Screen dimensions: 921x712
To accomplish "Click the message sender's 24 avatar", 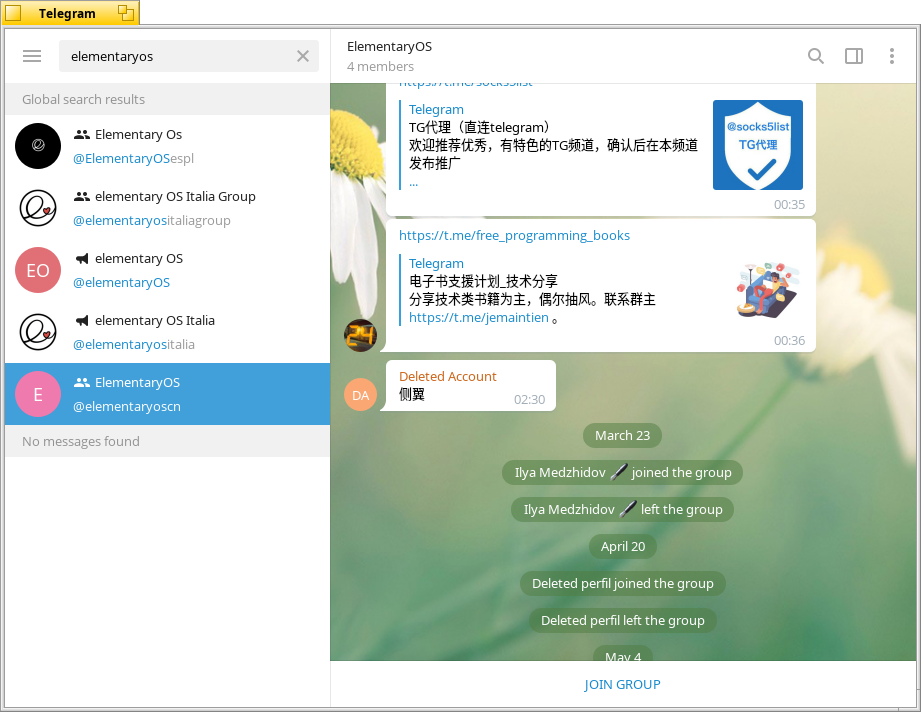I will coord(360,335).
